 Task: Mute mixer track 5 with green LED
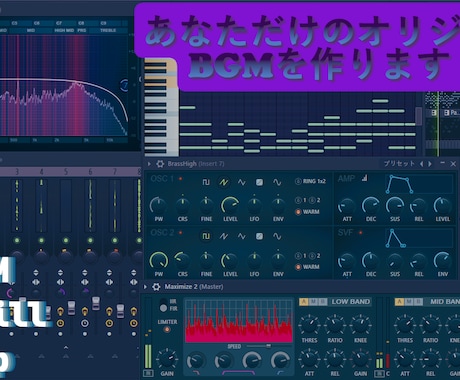click(x=66, y=240)
